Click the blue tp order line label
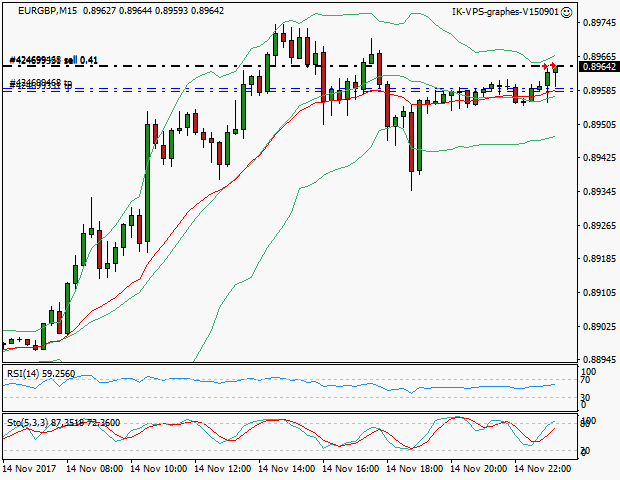The width and height of the screenshot is (620, 480). click(x=41, y=83)
